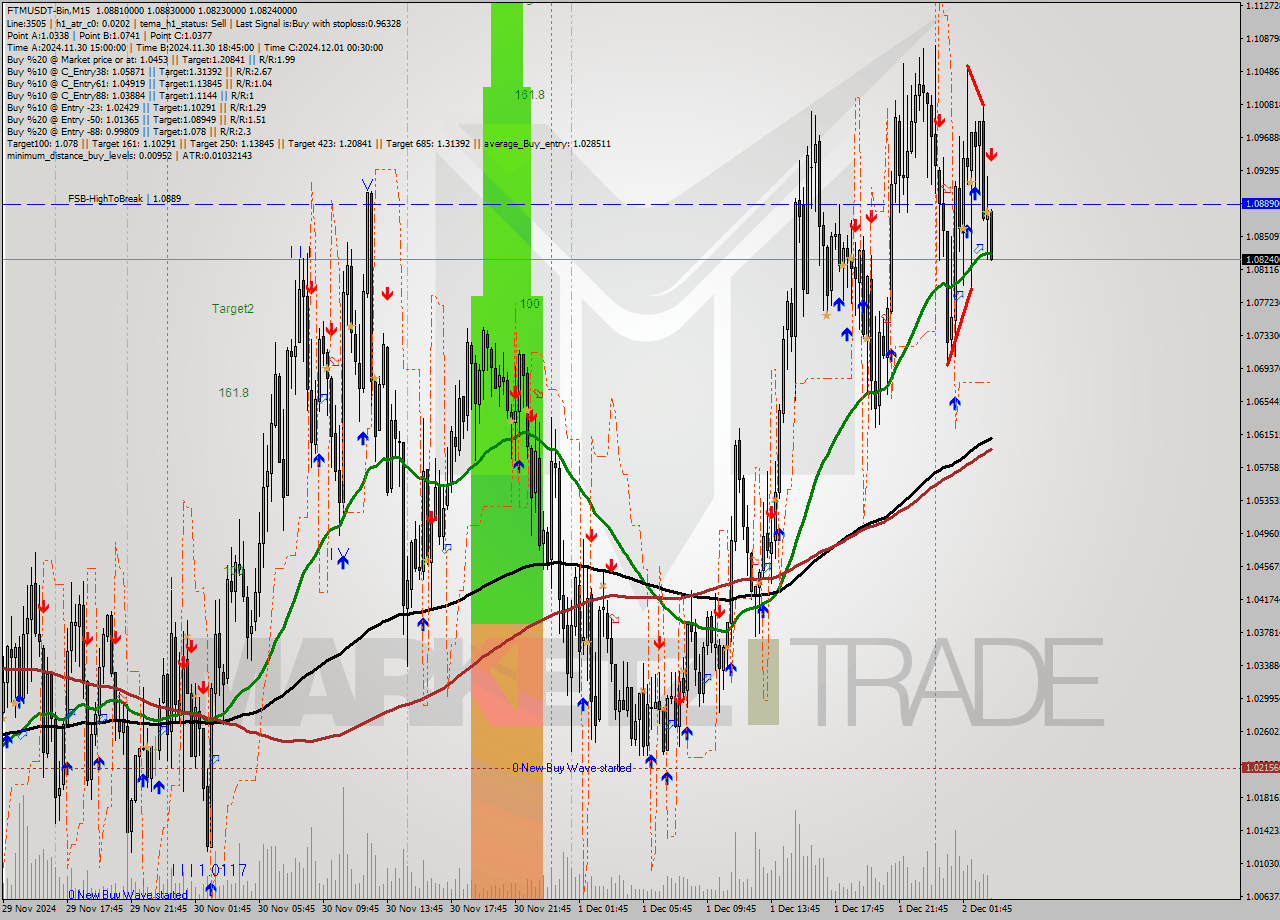
Task: Click the lower '0 New Buy Wave started' label
Action: tap(127, 895)
